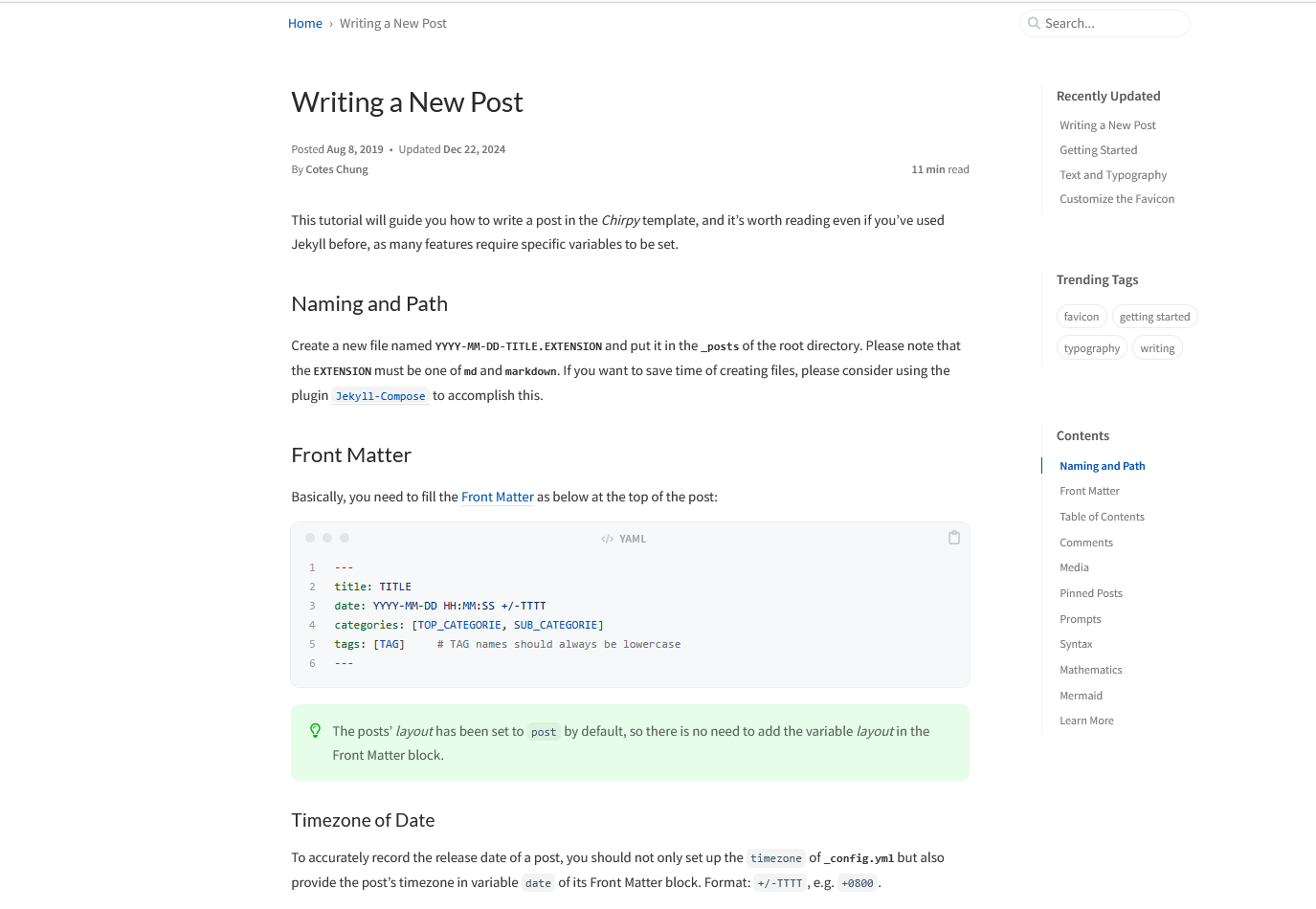Click the leftmost gray circle on the code block

[310, 537]
